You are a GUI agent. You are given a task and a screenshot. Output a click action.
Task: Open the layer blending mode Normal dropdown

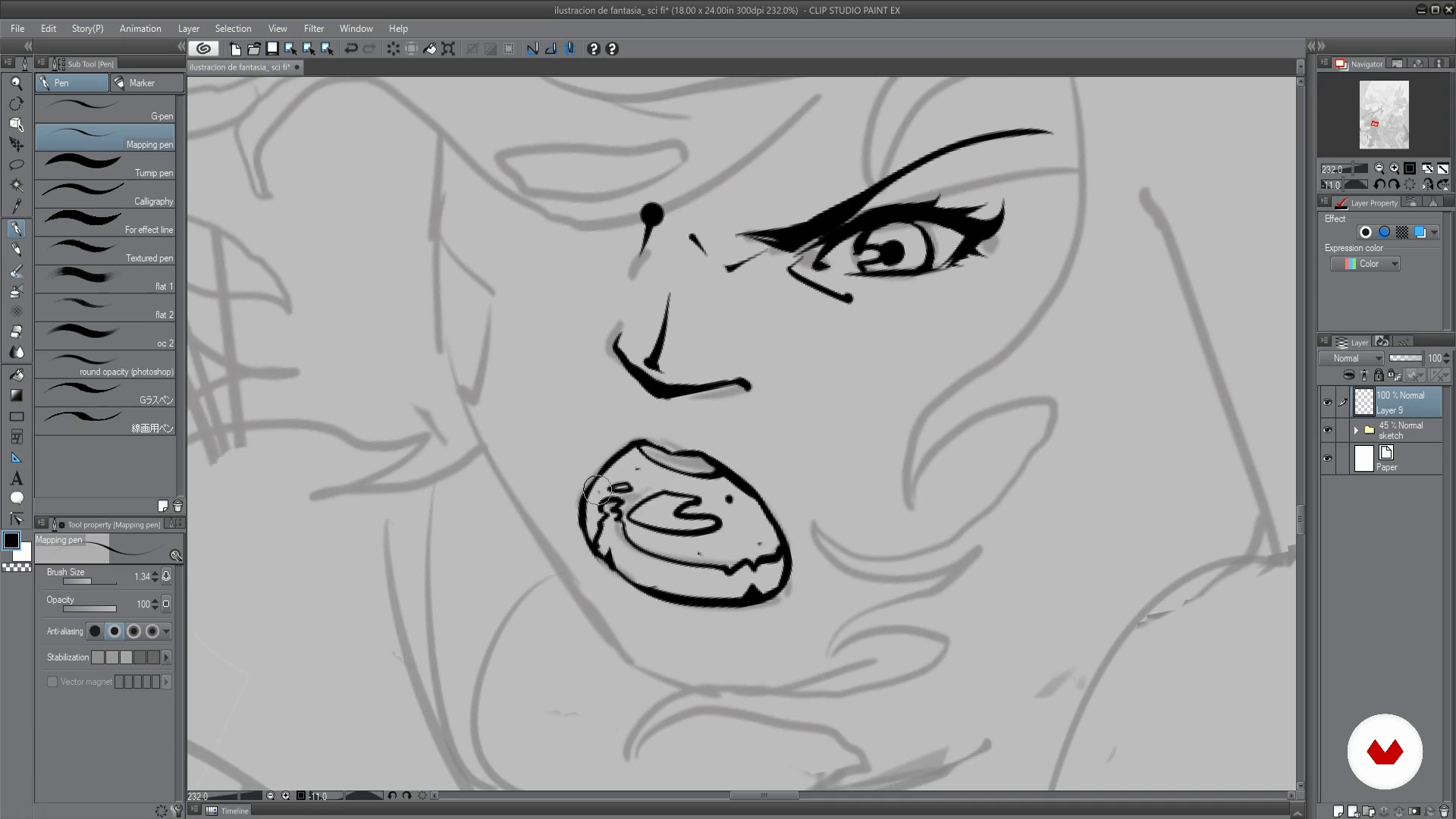tap(1352, 358)
